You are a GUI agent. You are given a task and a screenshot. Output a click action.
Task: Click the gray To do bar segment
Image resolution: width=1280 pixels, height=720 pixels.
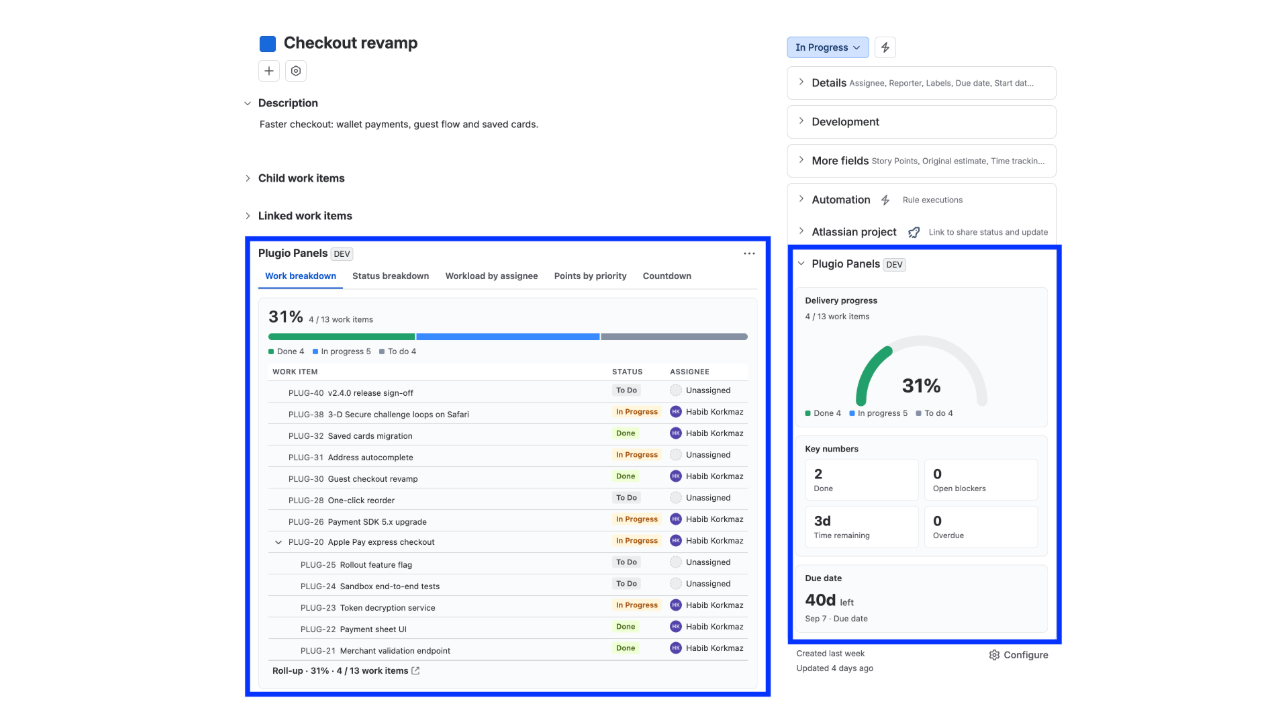coord(674,337)
